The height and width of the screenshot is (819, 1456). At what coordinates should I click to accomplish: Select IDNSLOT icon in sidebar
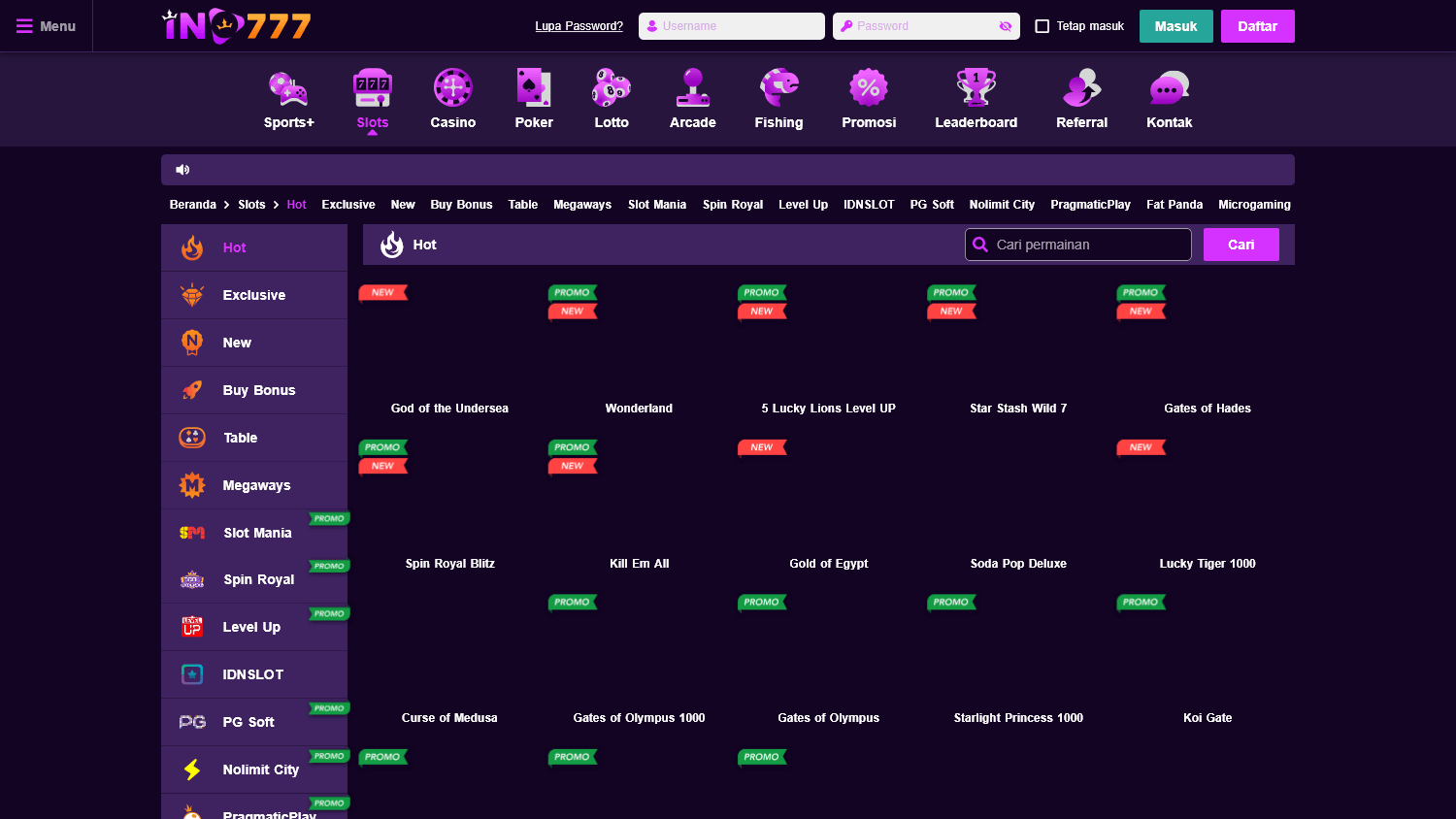pyautogui.click(x=192, y=674)
